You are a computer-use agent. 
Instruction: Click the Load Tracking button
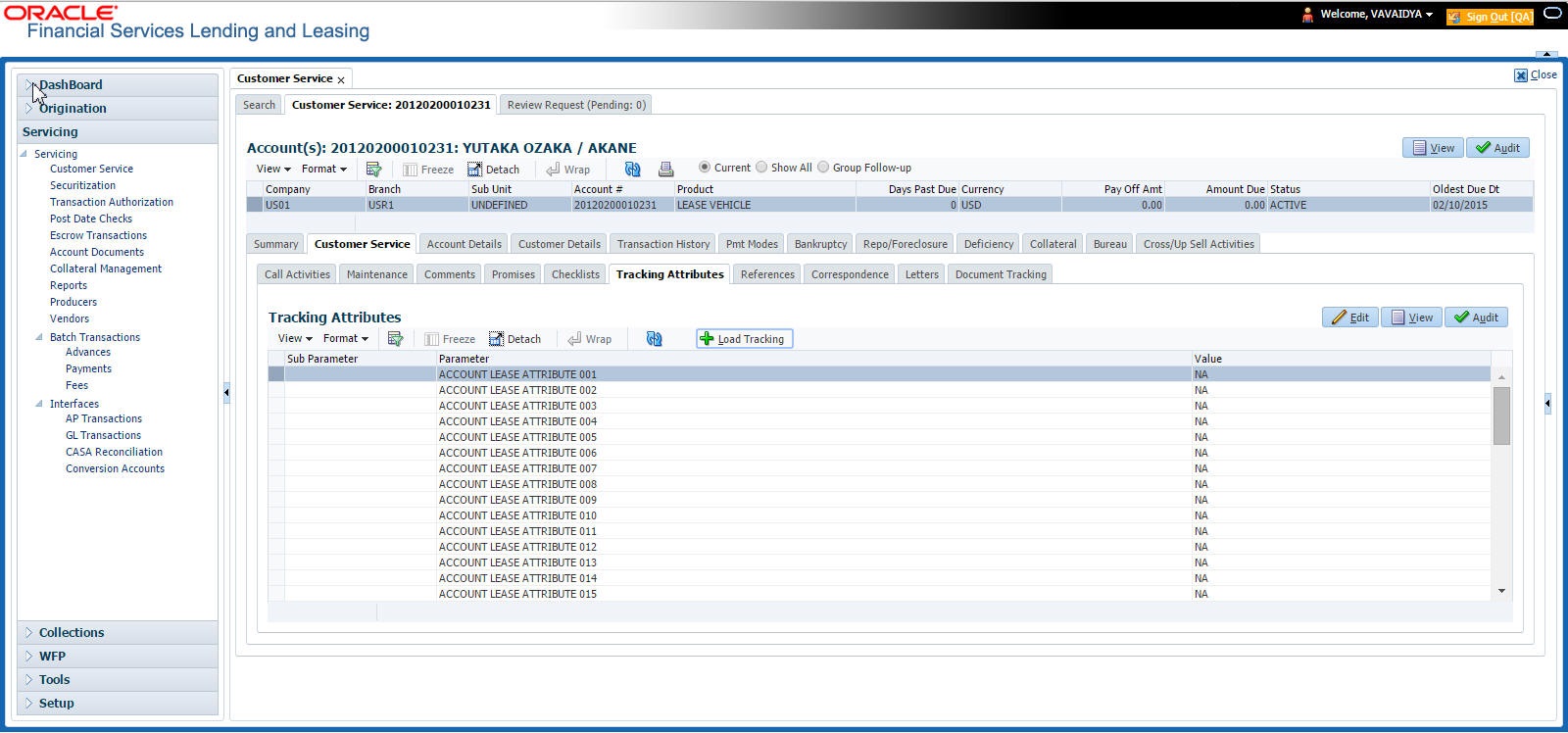(744, 339)
